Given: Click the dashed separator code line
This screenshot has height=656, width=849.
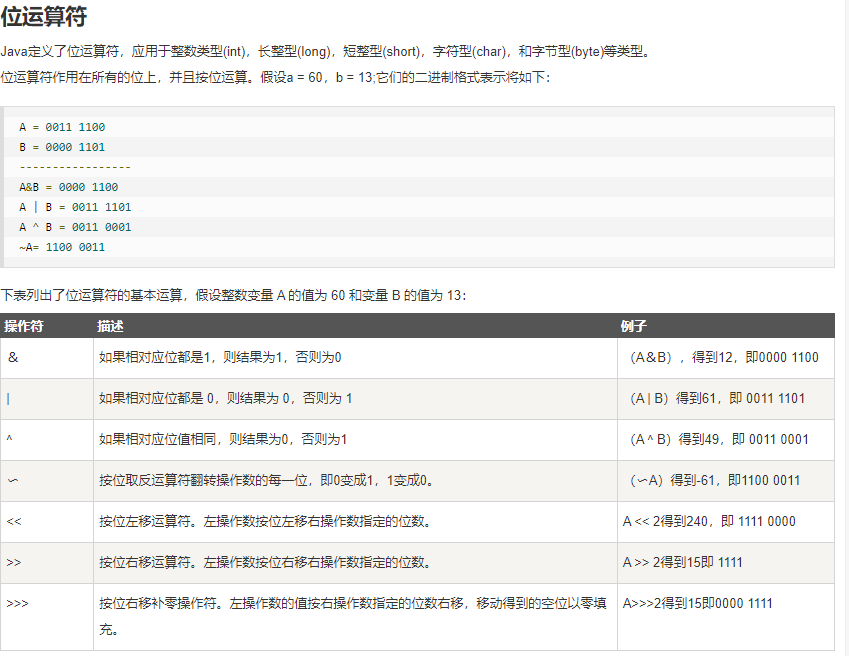Looking at the screenshot, I should pyautogui.click(x=75, y=167).
